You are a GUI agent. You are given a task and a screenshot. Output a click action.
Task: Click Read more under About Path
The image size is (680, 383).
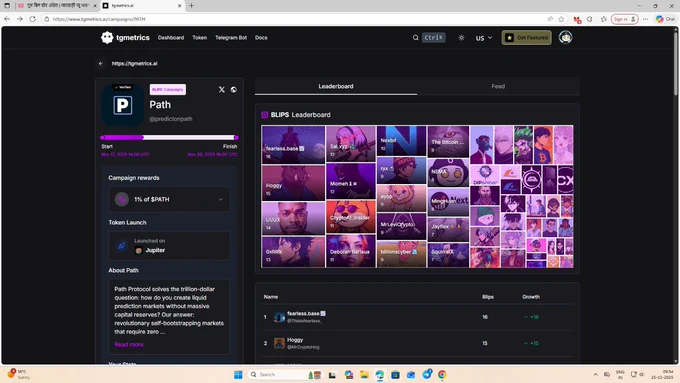coord(129,344)
